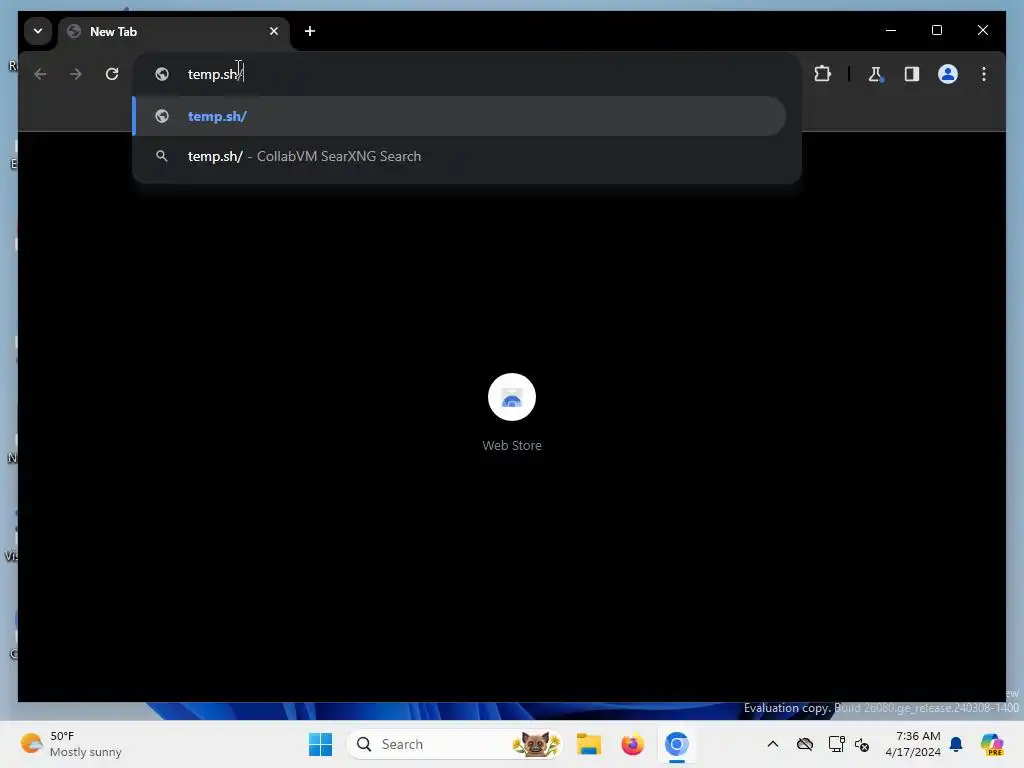Select the New Tab tab

click(x=174, y=32)
